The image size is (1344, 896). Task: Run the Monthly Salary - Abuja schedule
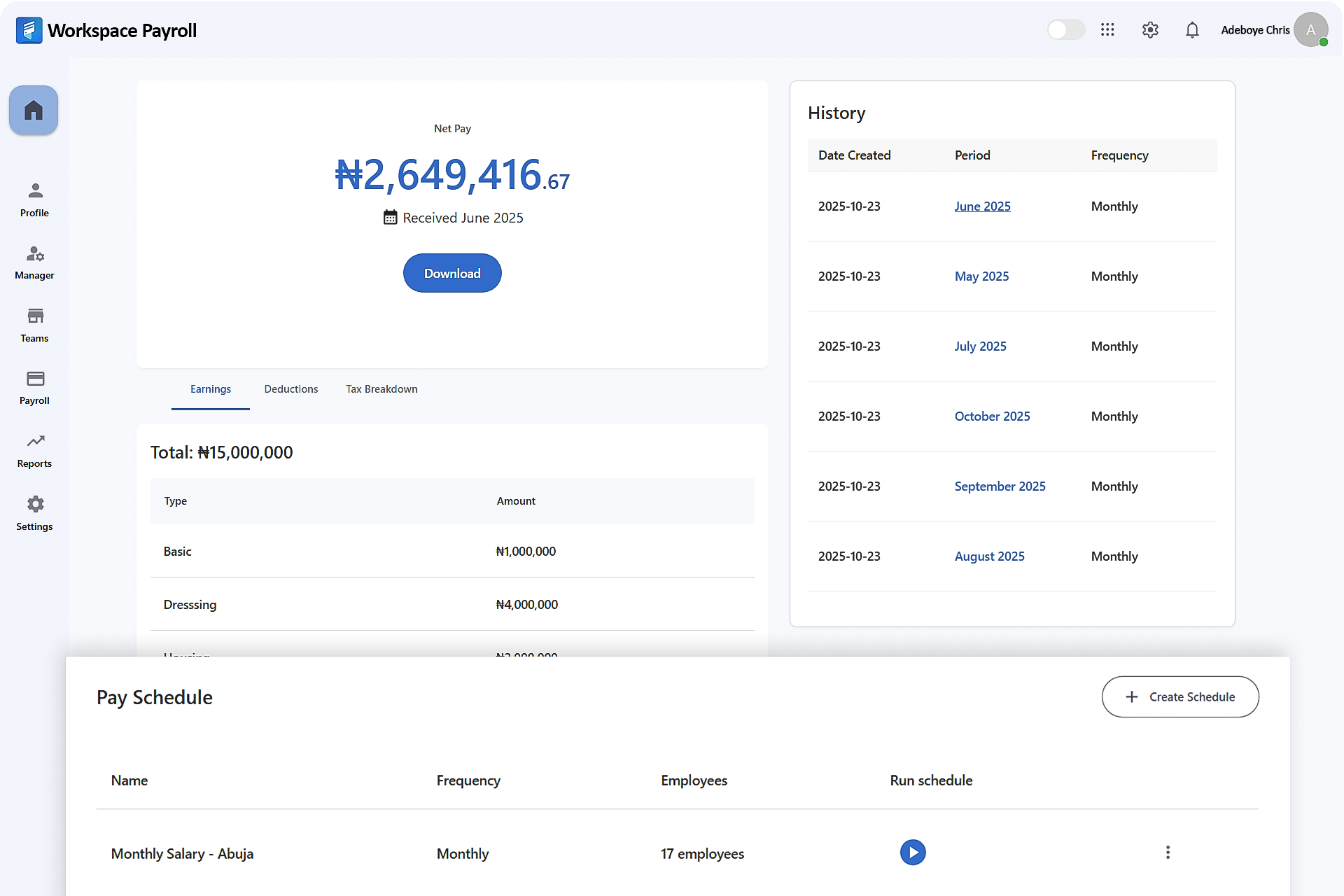[x=912, y=853]
